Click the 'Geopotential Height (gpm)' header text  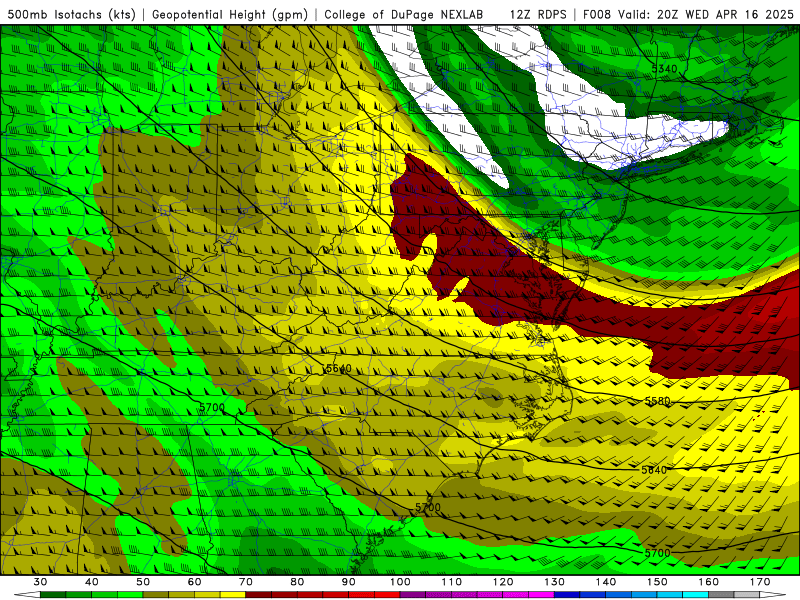click(230, 14)
